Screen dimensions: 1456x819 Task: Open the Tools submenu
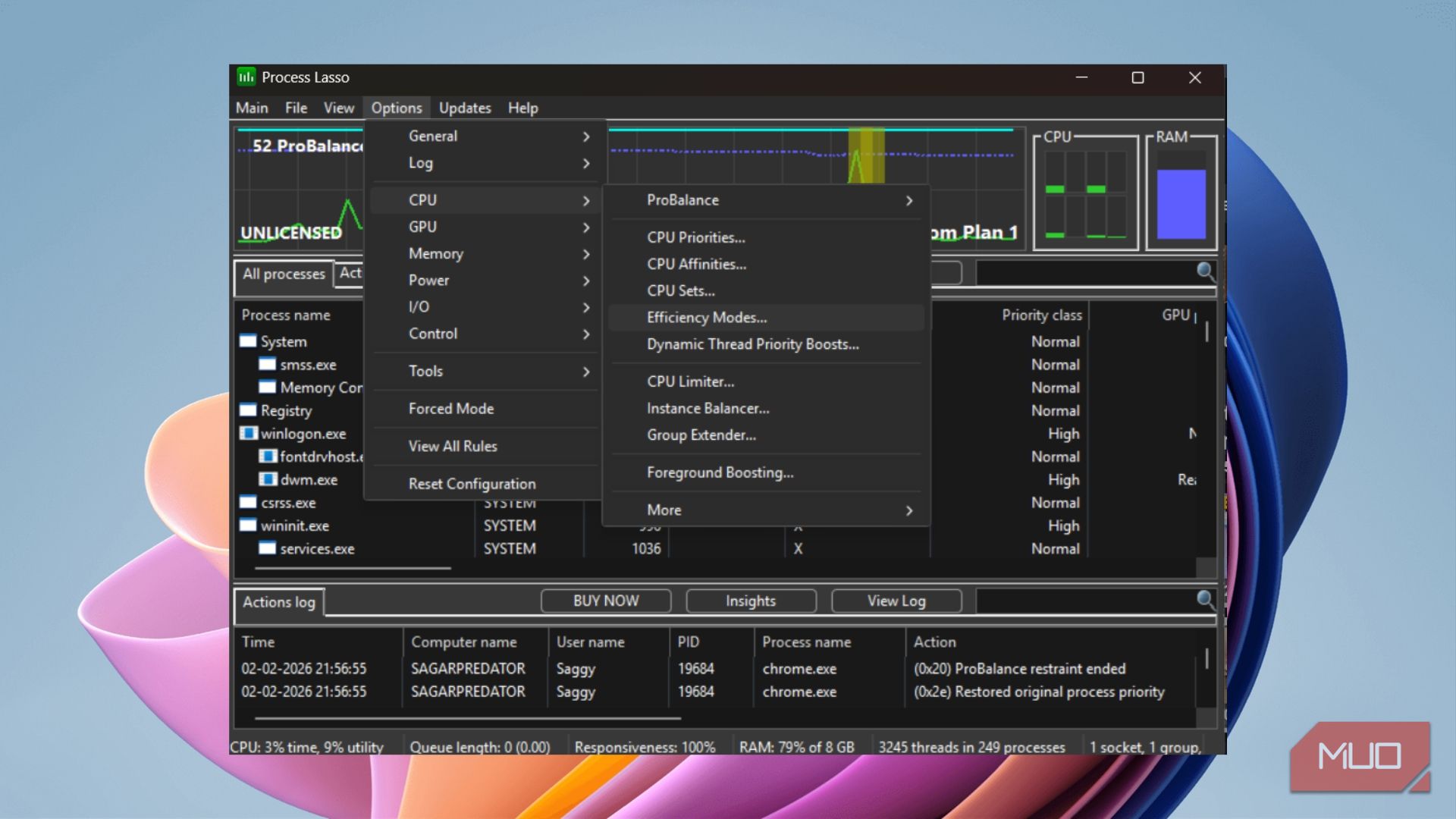485,371
